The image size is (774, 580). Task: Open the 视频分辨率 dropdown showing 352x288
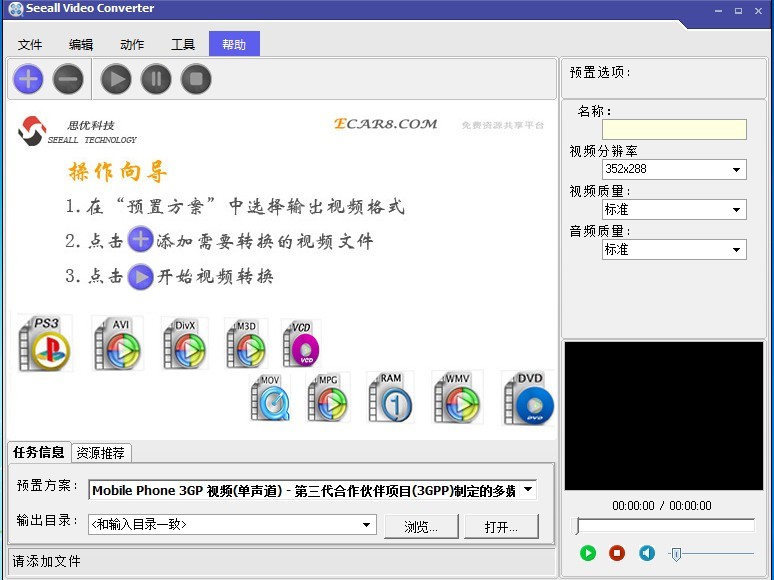[x=674, y=169]
